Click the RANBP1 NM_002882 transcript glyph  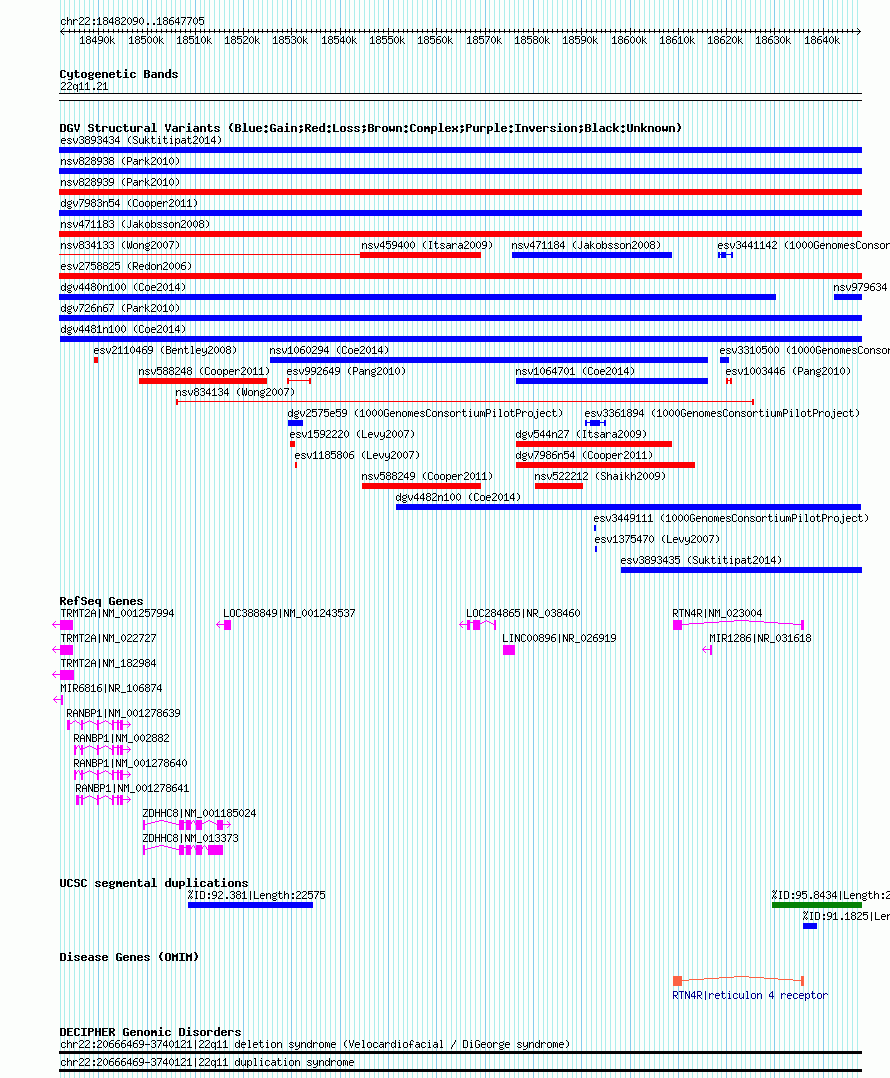102,750
